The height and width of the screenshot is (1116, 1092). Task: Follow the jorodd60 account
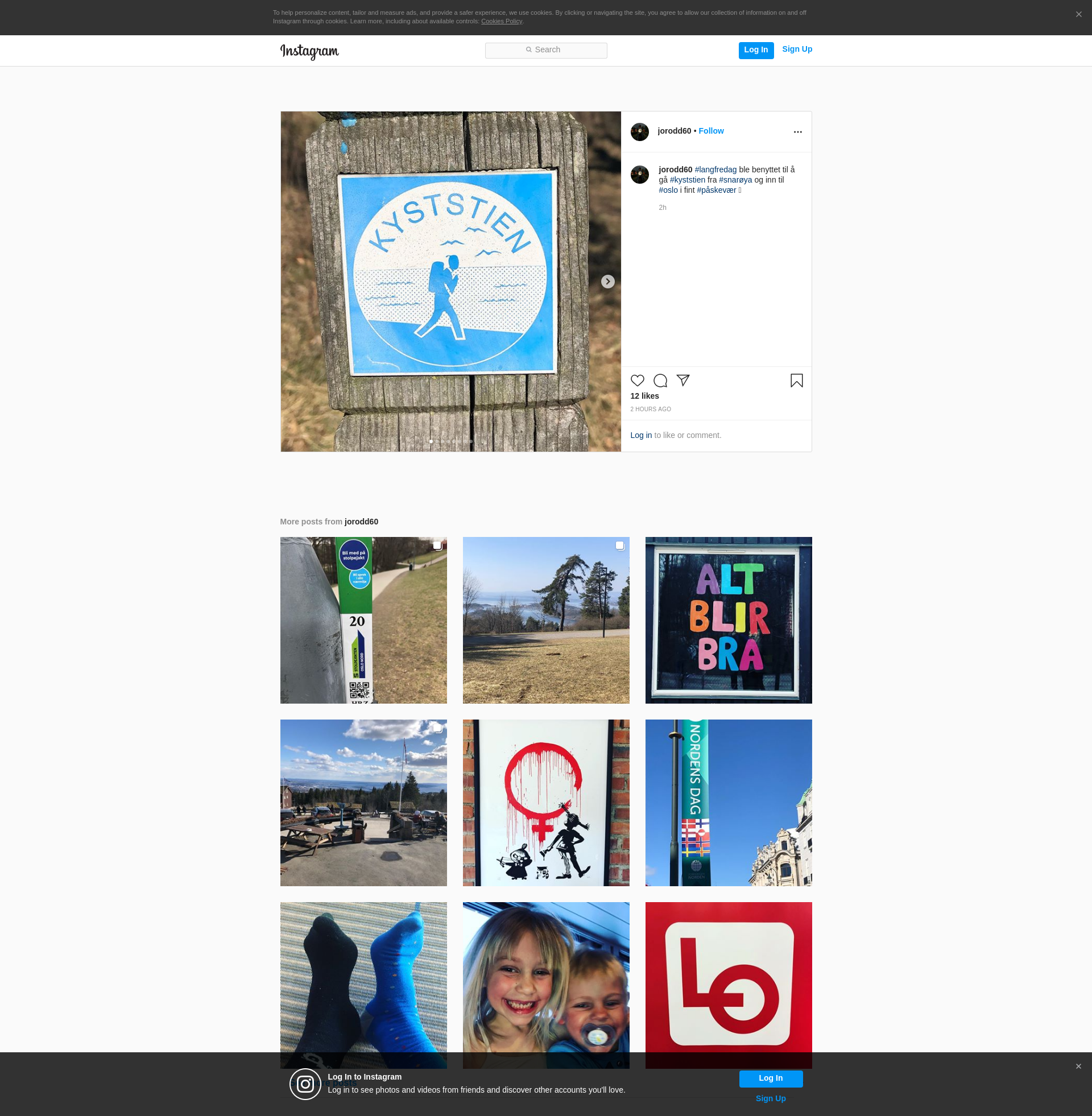pos(710,131)
